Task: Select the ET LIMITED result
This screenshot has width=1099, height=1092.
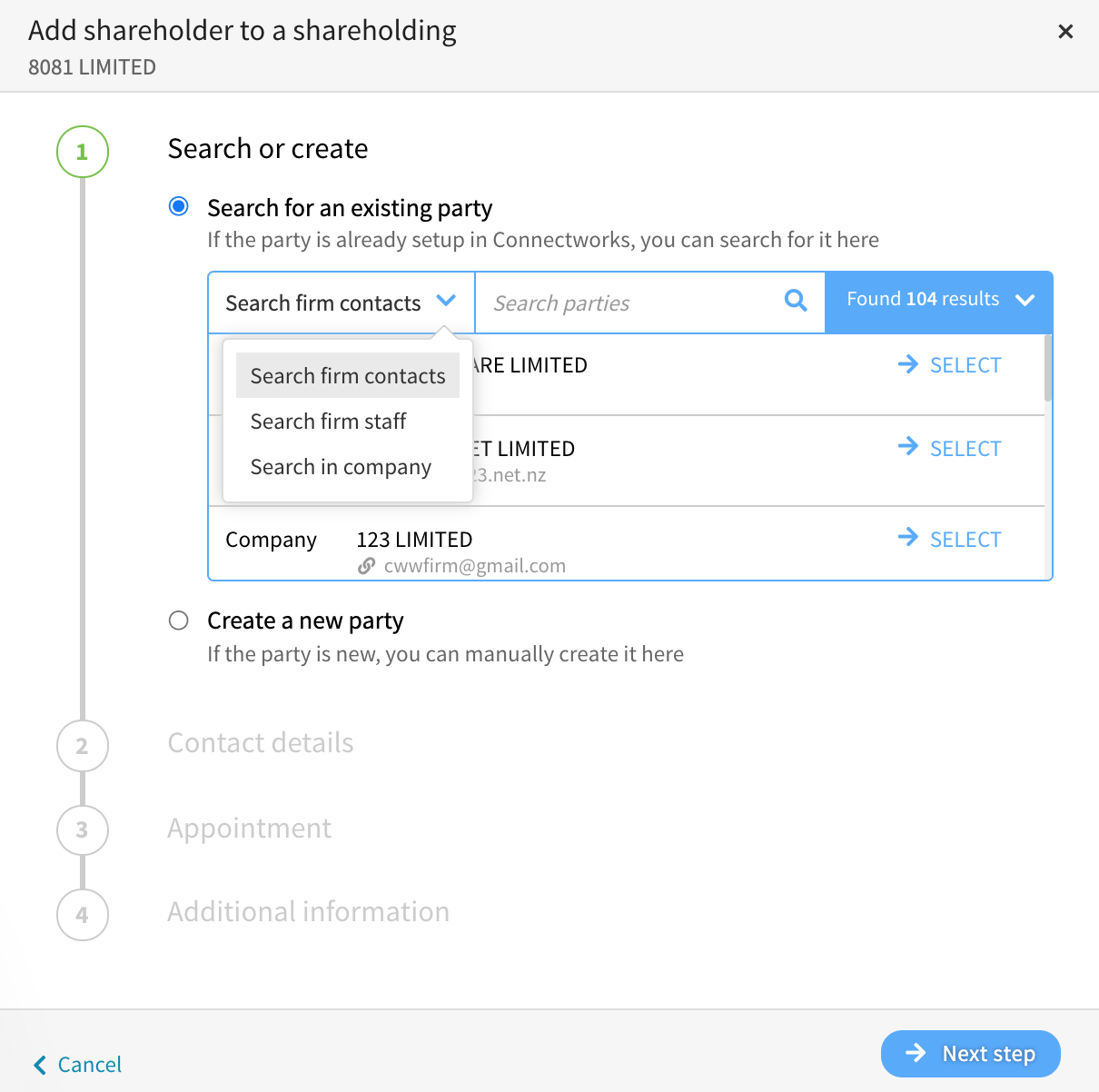Action: [949, 449]
